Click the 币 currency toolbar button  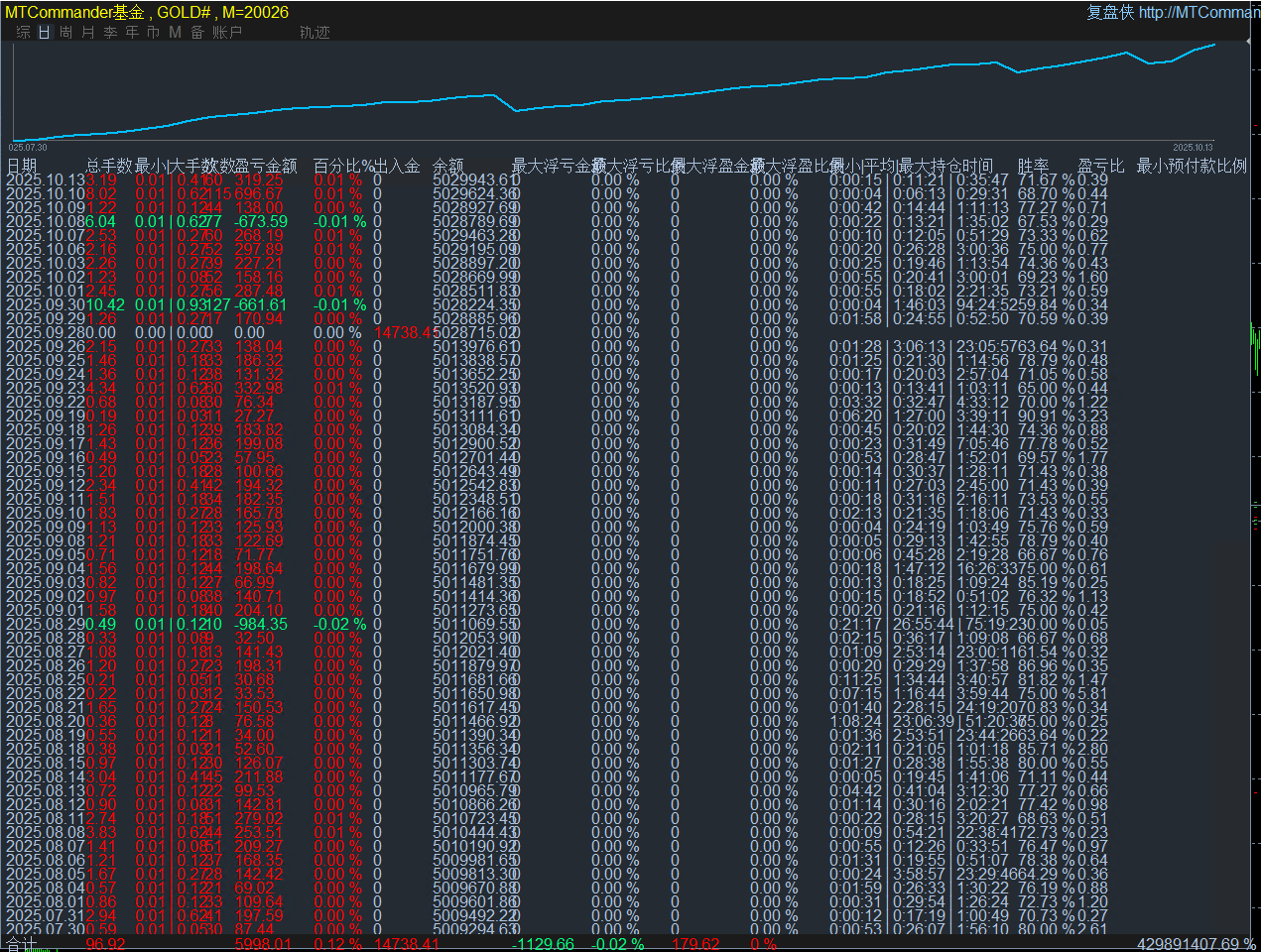tap(154, 33)
